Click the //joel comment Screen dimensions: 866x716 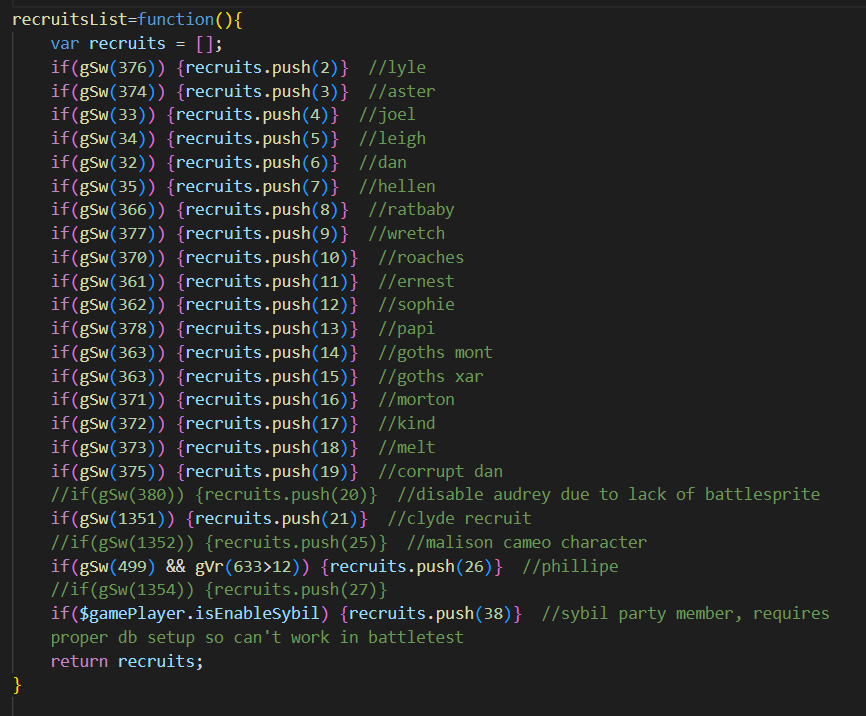point(387,114)
